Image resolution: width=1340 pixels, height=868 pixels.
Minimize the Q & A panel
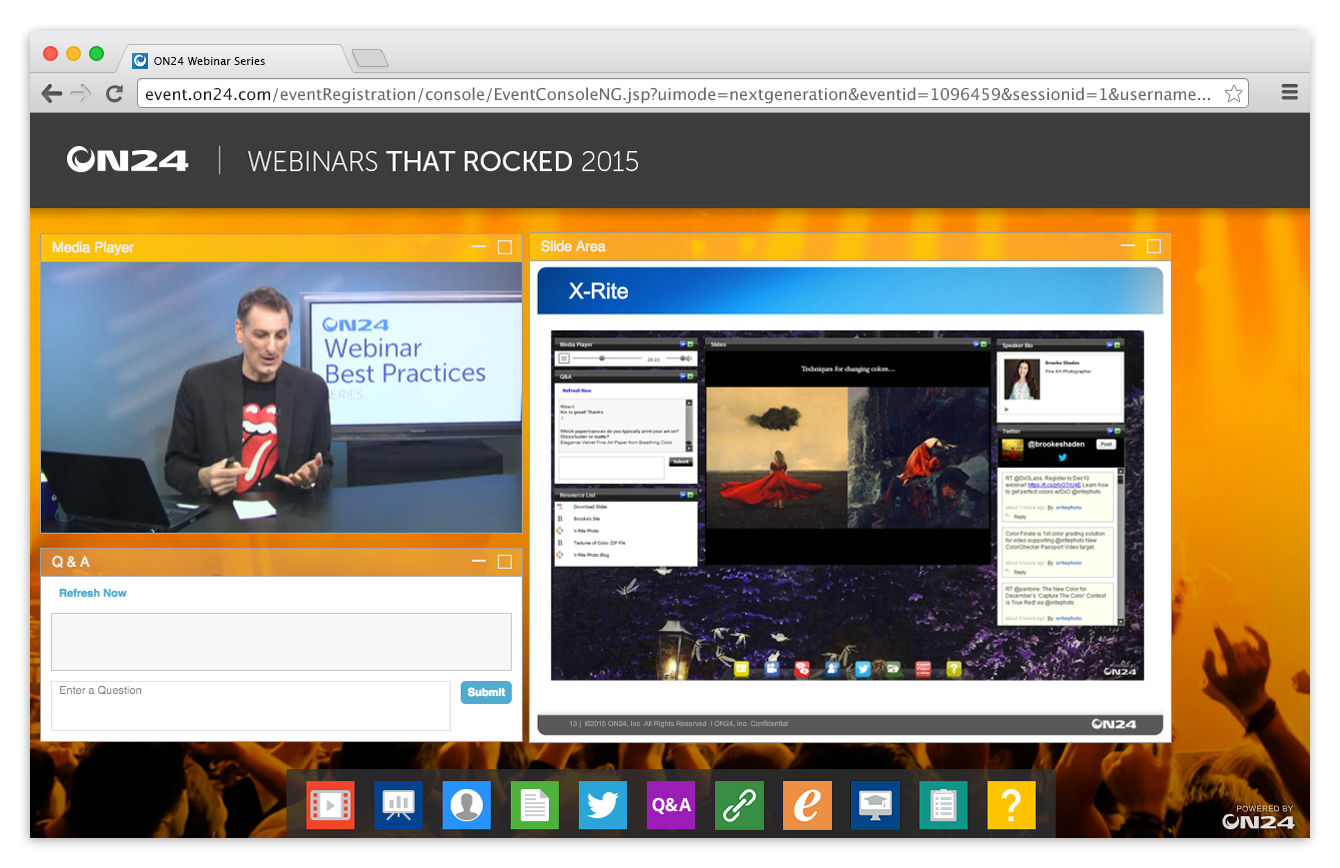click(479, 562)
